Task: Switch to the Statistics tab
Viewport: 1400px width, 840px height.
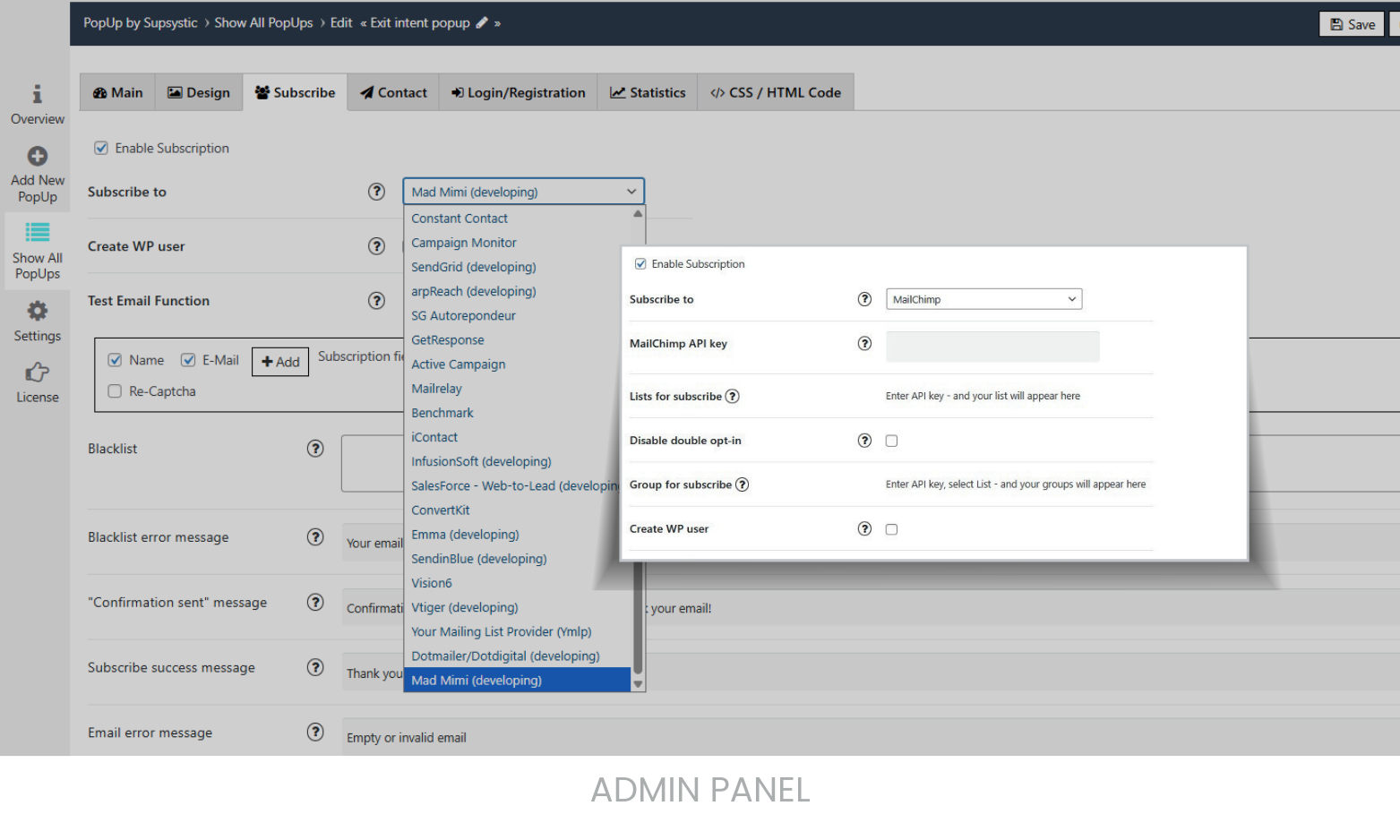Action: pos(647,91)
